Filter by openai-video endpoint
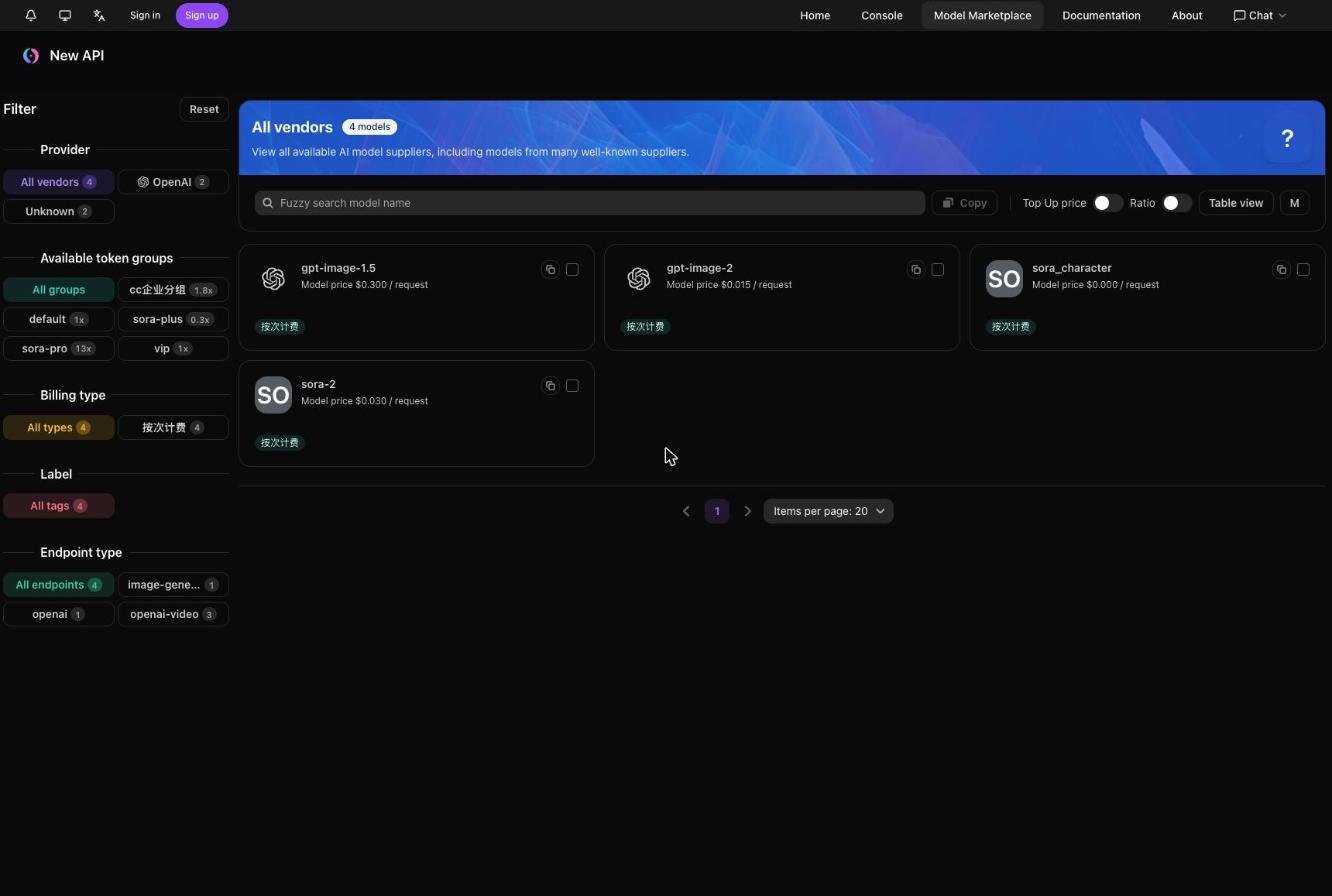Image resolution: width=1332 pixels, height=896 pixels. (173, 614)
